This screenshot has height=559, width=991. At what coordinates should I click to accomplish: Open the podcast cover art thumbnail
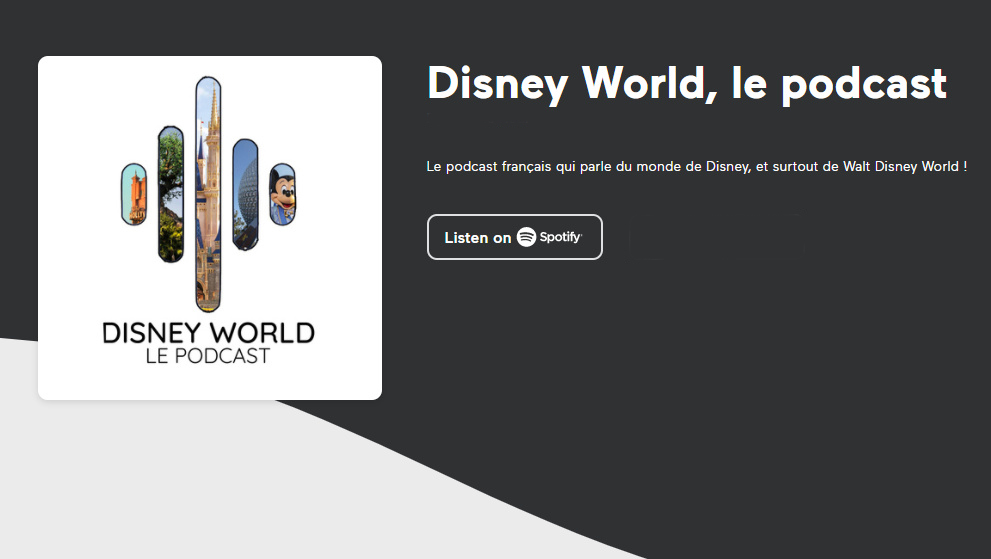click(x=210, y=228)
